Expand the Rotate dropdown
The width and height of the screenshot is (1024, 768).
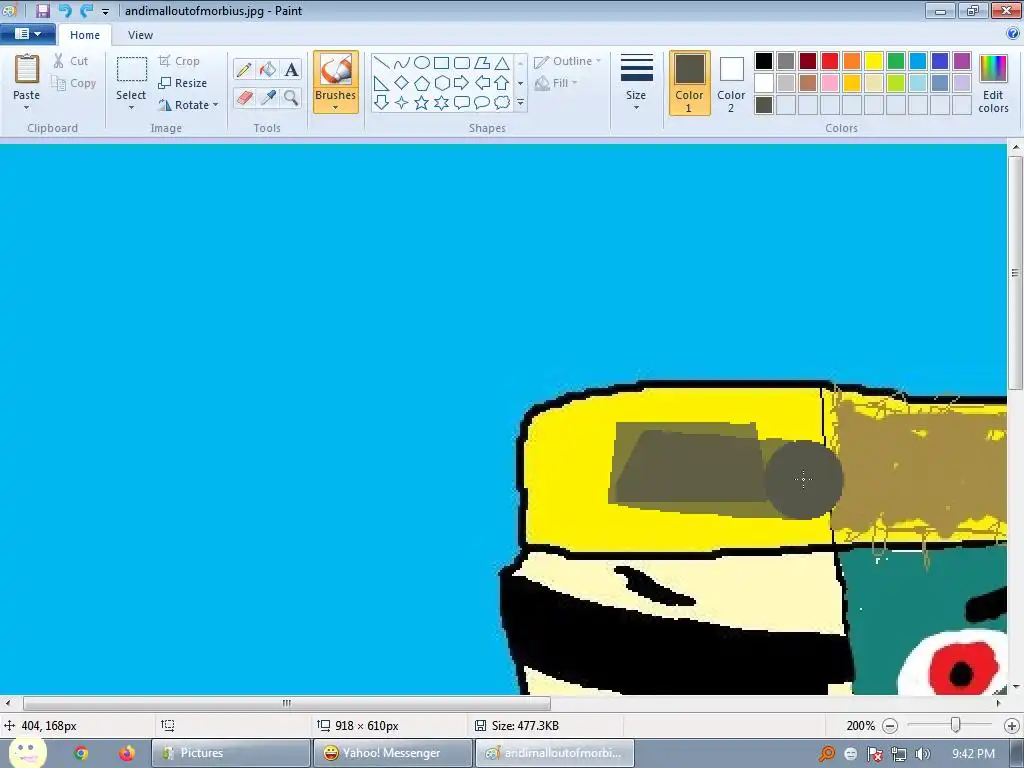point(216,105)
